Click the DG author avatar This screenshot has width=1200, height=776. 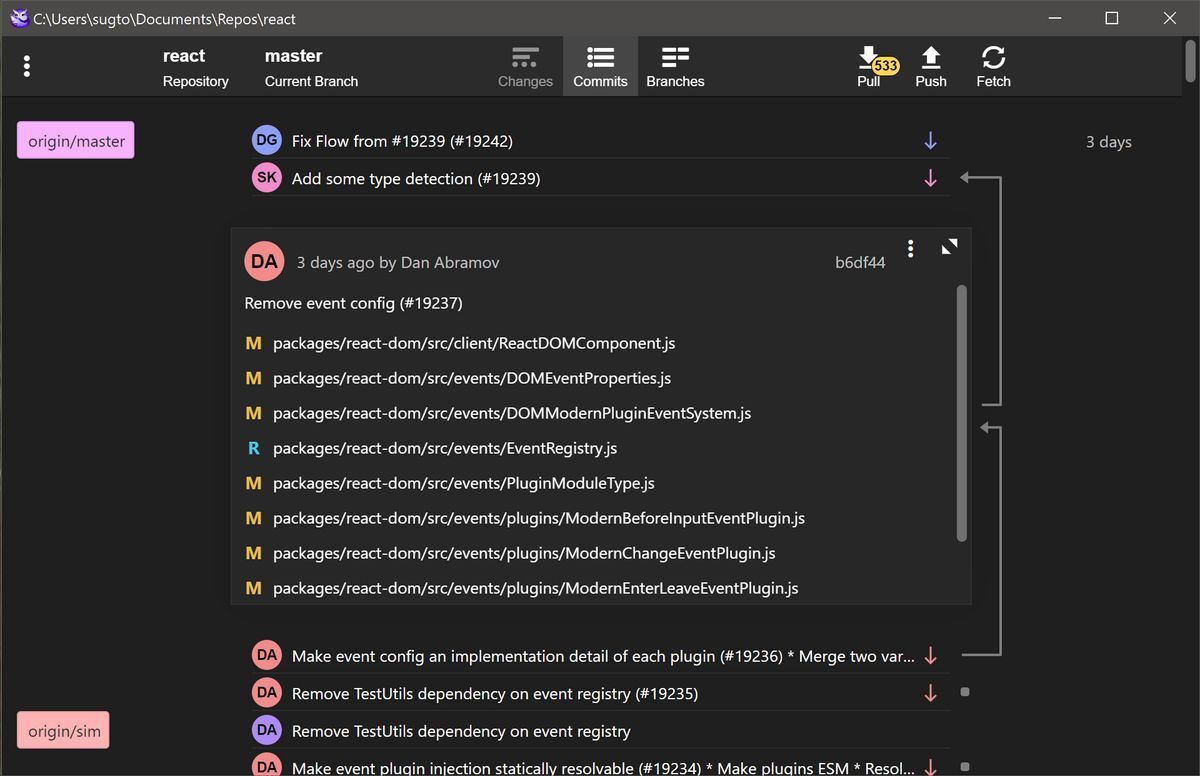tap(267, 141)
